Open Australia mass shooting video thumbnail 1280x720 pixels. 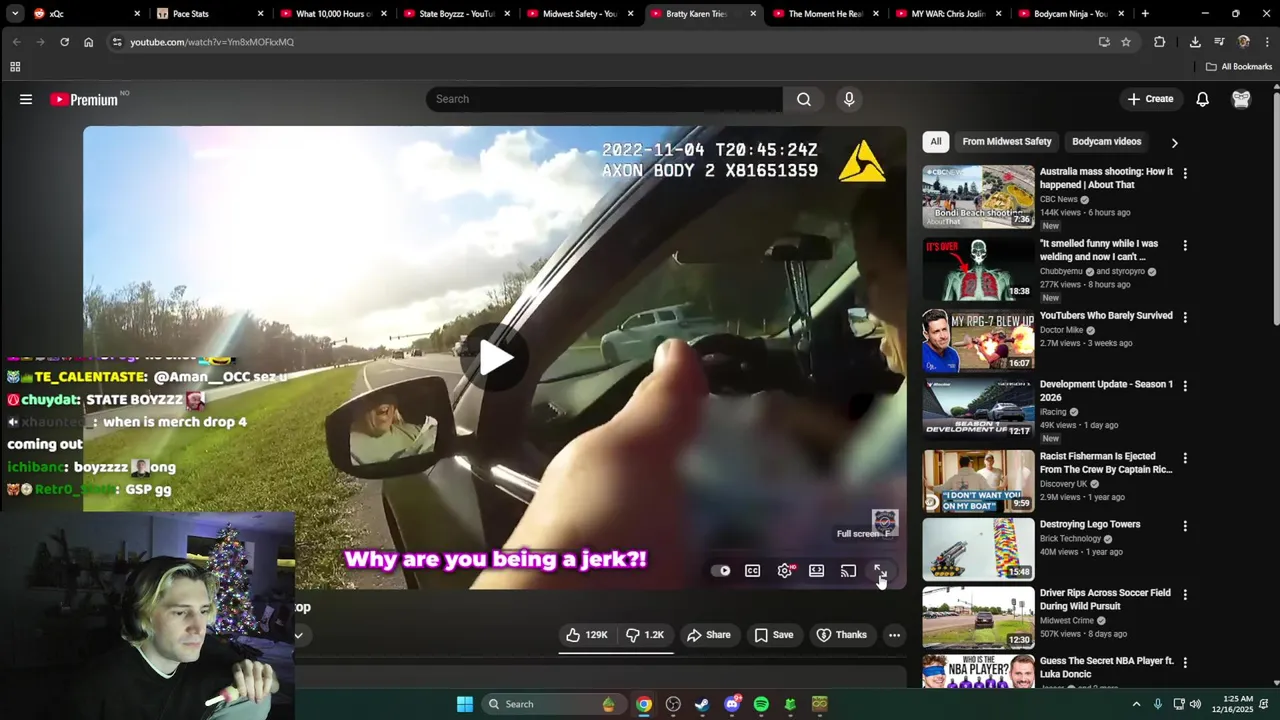pos(978,197)
